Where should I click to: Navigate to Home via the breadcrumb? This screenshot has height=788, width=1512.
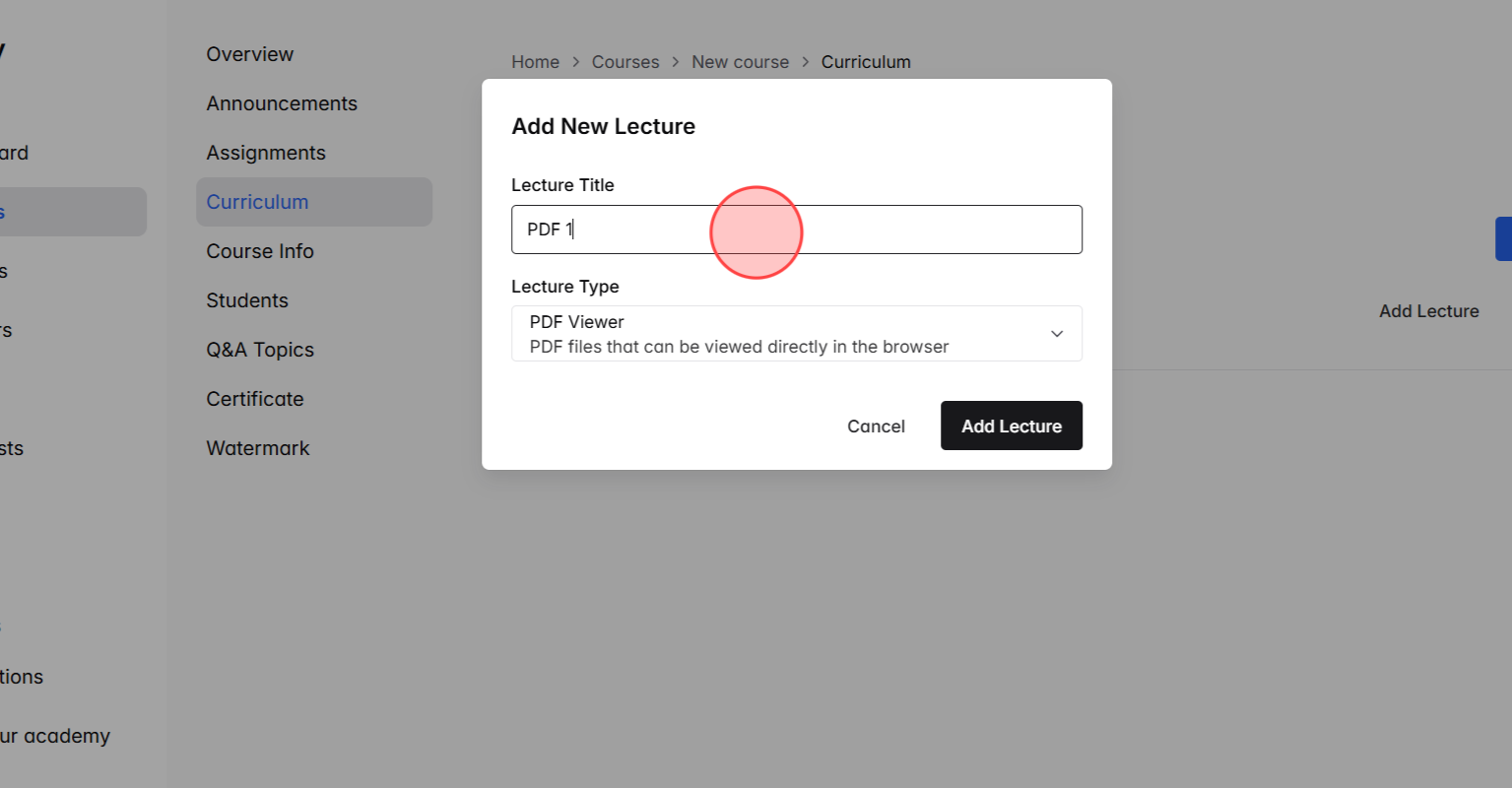click(535, 61)
